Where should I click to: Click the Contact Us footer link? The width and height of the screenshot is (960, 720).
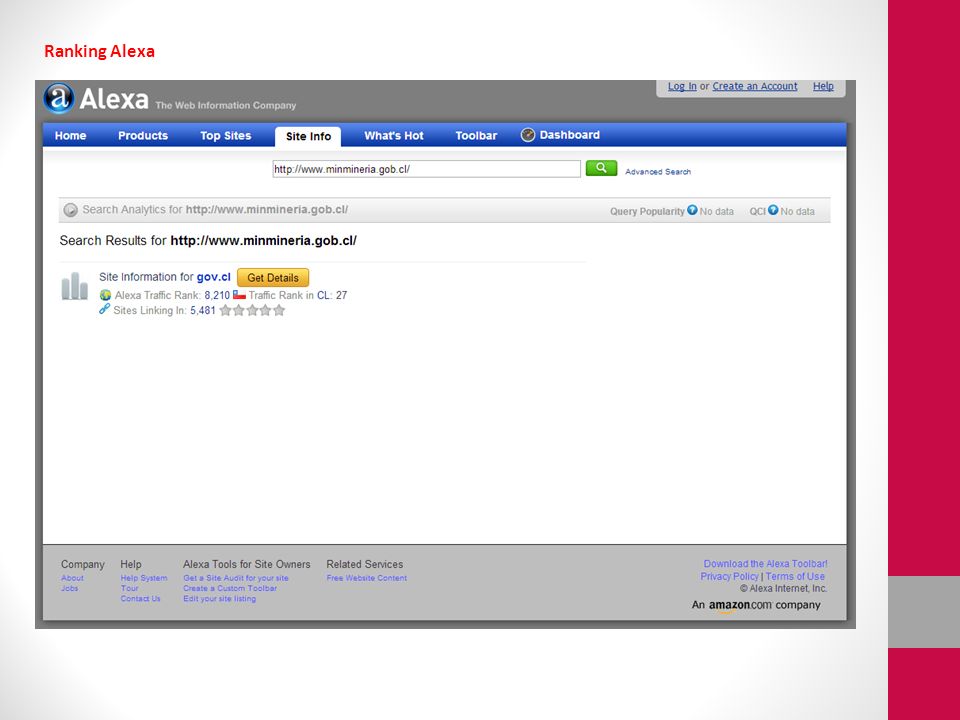[x=140, y=599]
